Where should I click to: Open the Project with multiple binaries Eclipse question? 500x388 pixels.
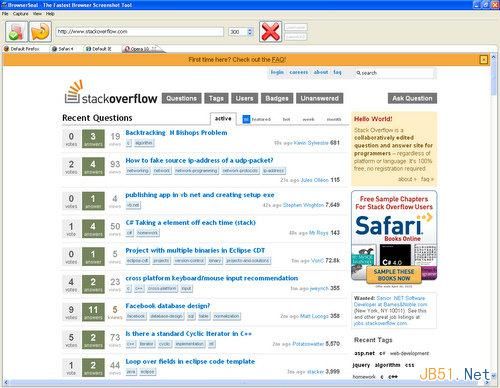coord(195,250)
